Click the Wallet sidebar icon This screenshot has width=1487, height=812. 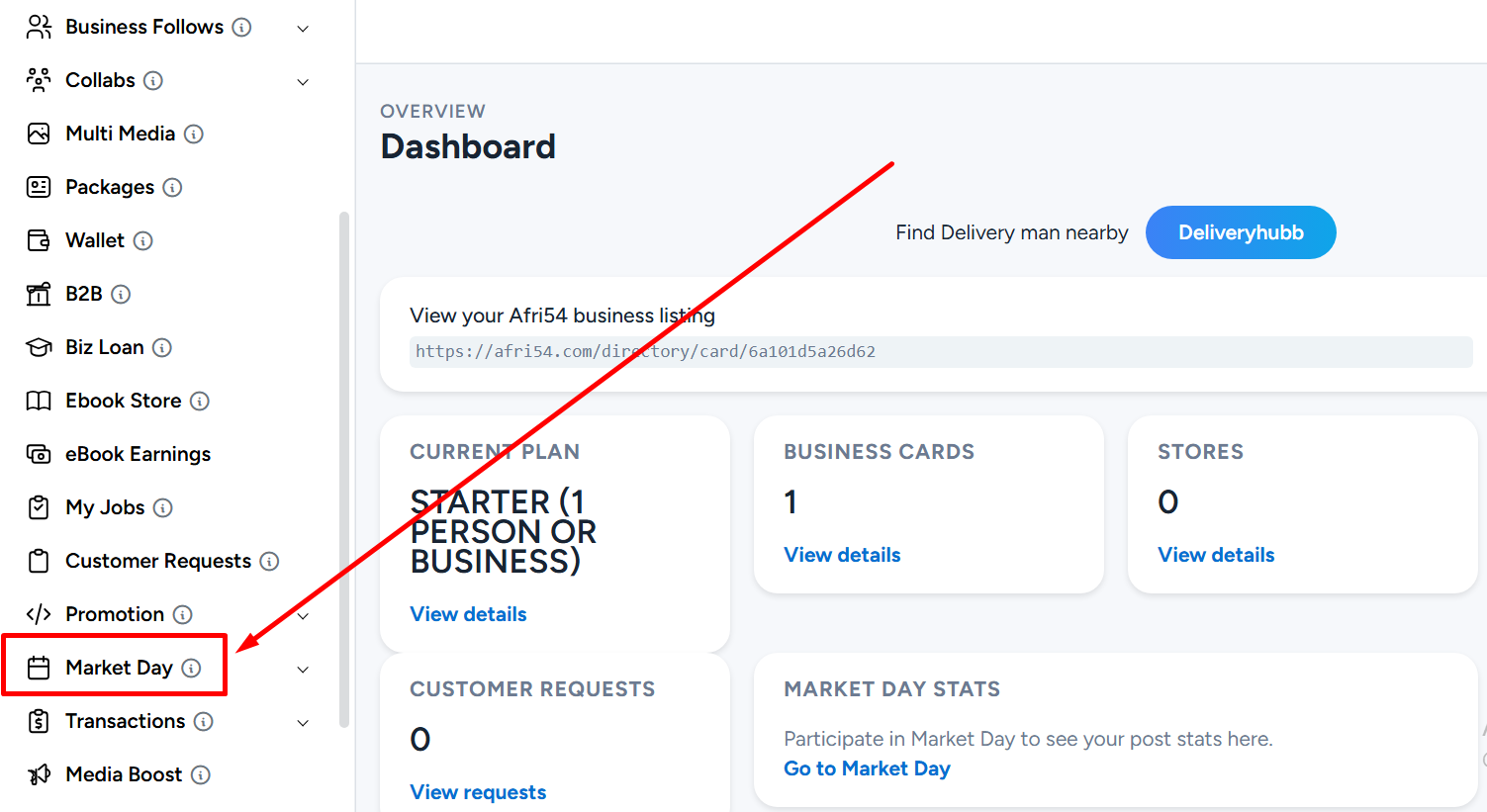[x=39, y=240]
